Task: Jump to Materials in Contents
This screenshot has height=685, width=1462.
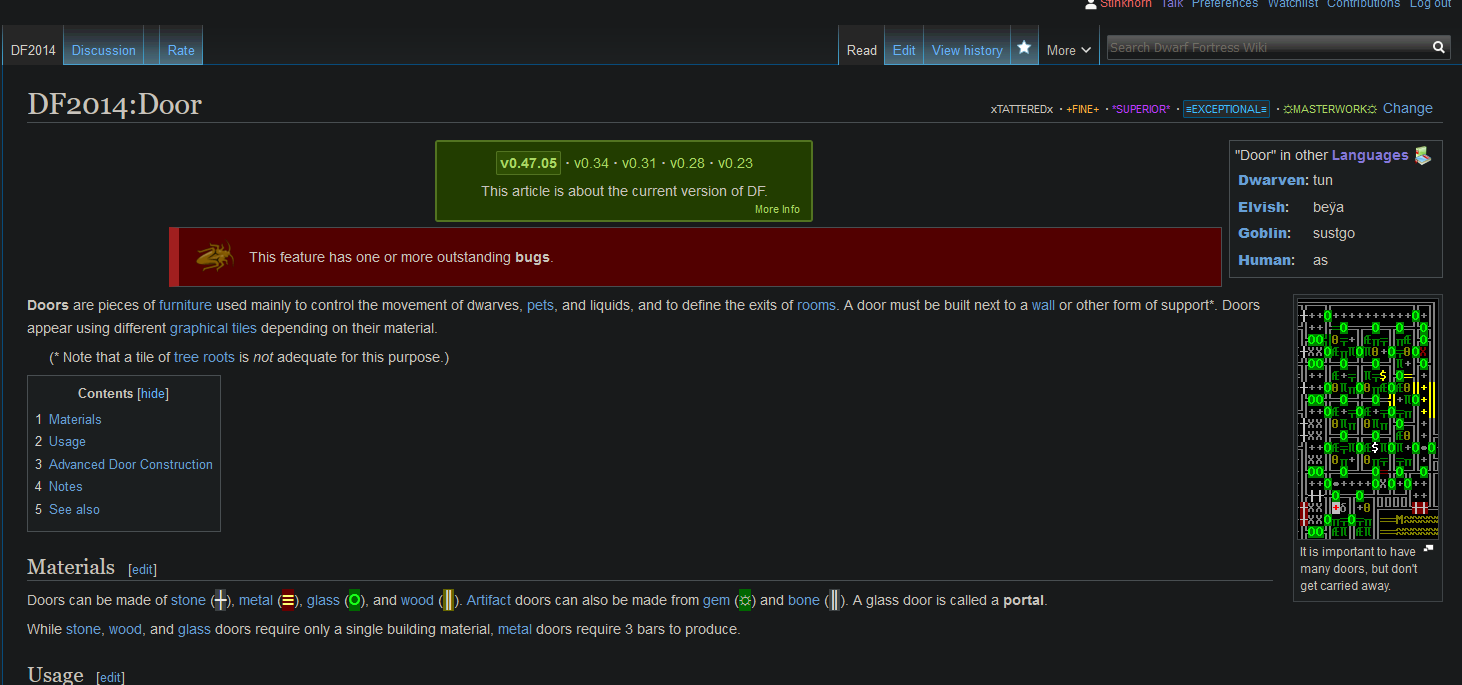Action: 75,419
